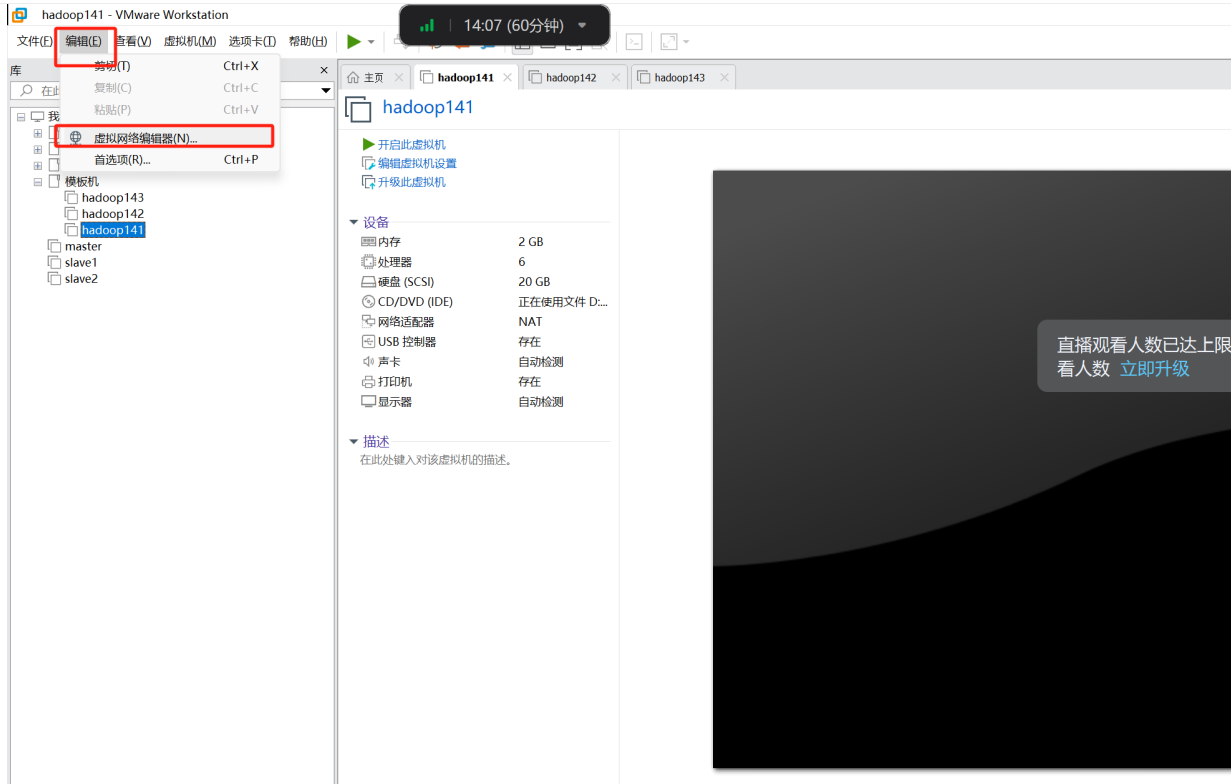Click the home icon on 主页 tab

pos(352,77)
